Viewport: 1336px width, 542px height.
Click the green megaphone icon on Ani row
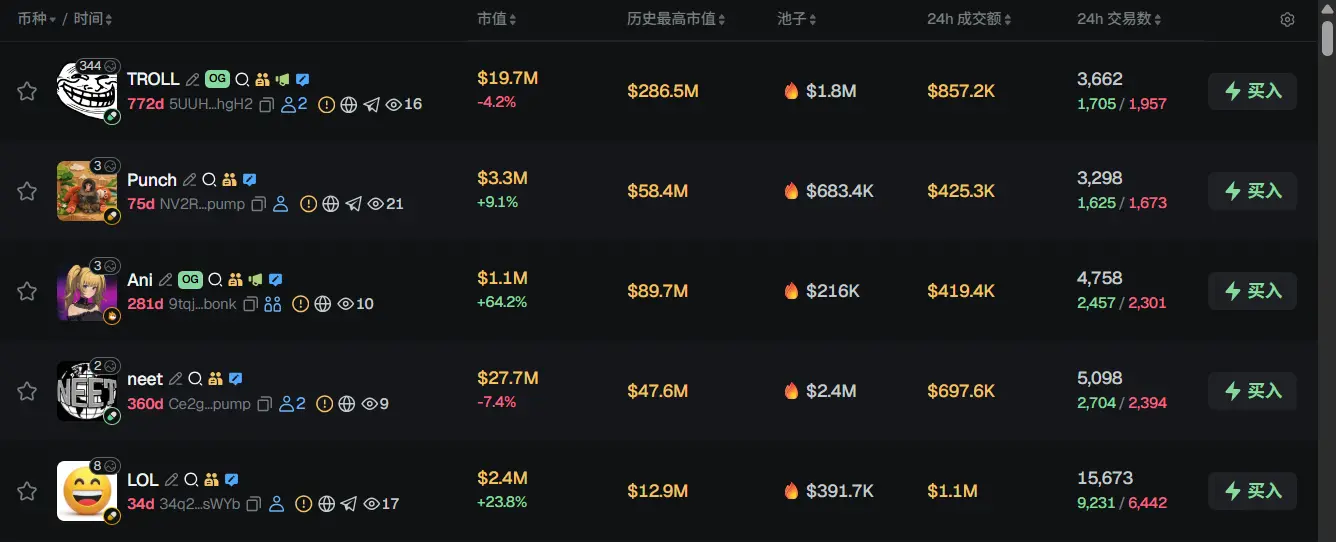pos(255,280)
